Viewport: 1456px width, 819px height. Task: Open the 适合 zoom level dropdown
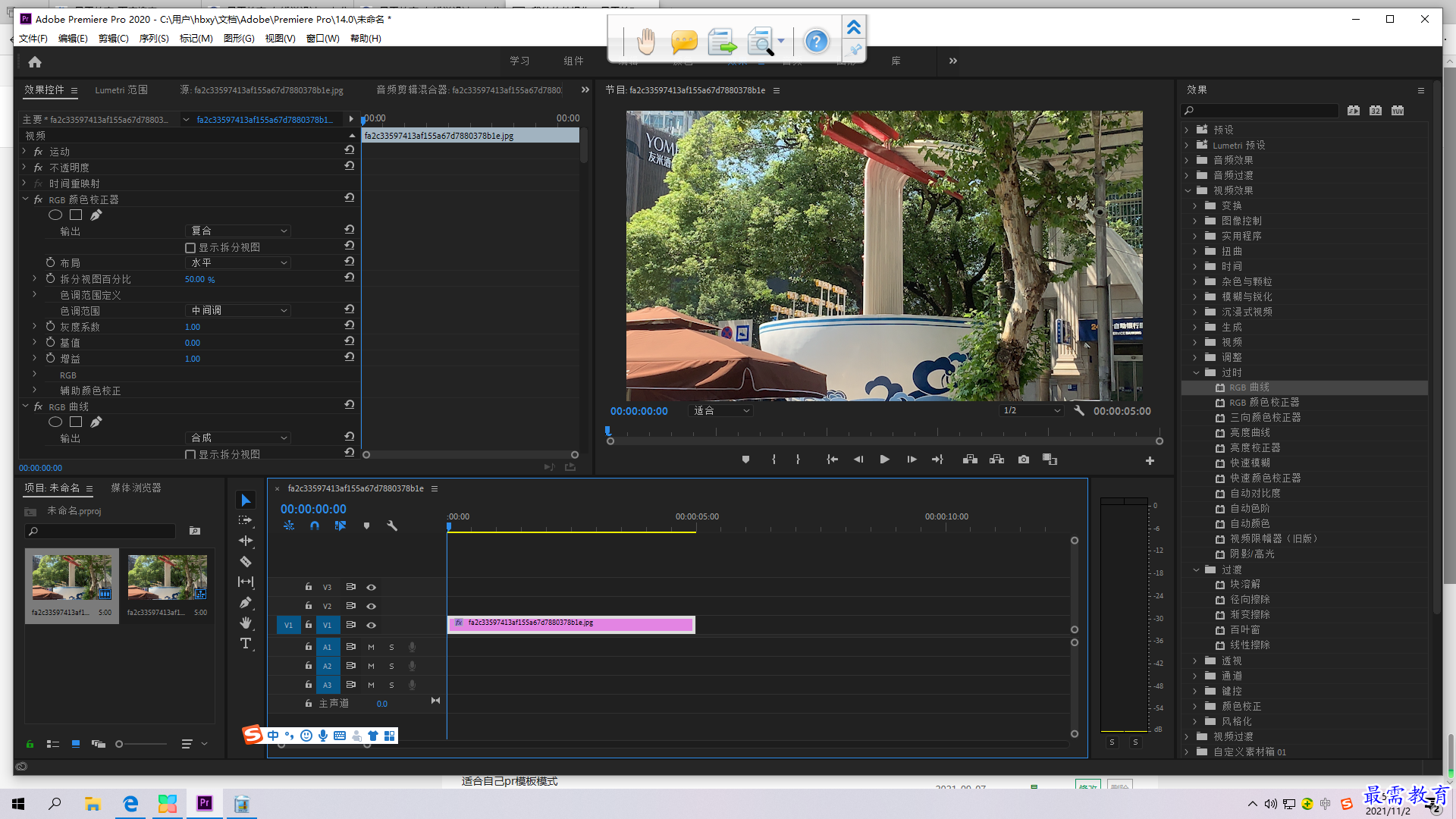click(721, 410)
